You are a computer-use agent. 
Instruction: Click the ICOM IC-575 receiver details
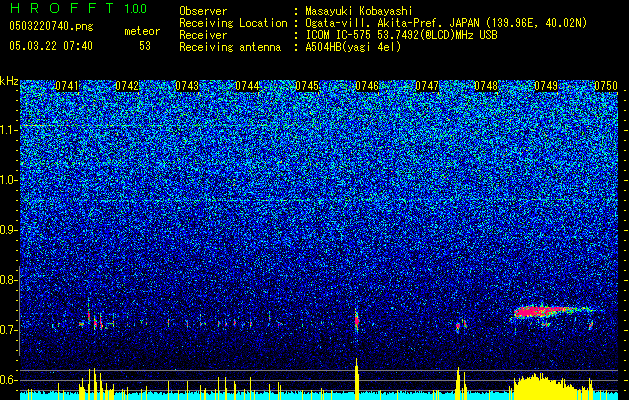(401, 35)
